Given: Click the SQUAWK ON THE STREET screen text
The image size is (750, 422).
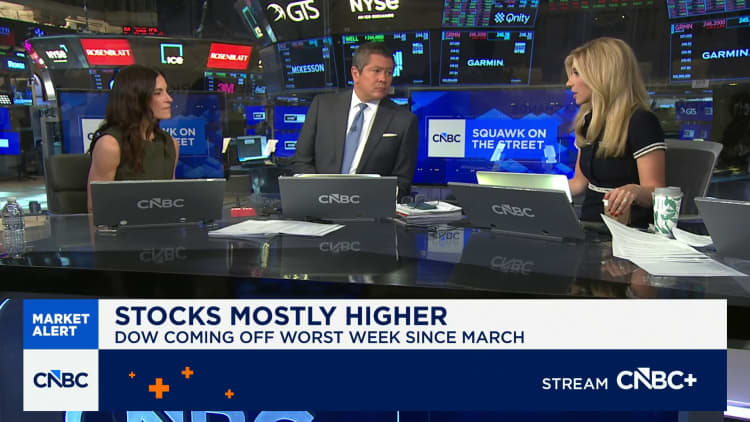Looking at the screenshot, I should tap(509, 139).
